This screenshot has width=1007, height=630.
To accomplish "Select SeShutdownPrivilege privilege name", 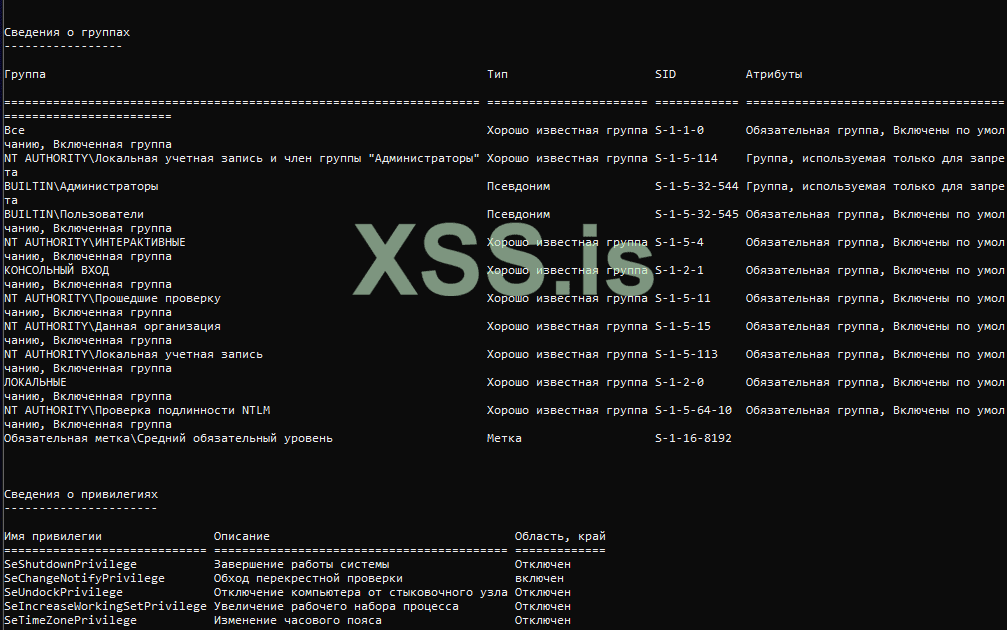I will (x=70, y=564).
